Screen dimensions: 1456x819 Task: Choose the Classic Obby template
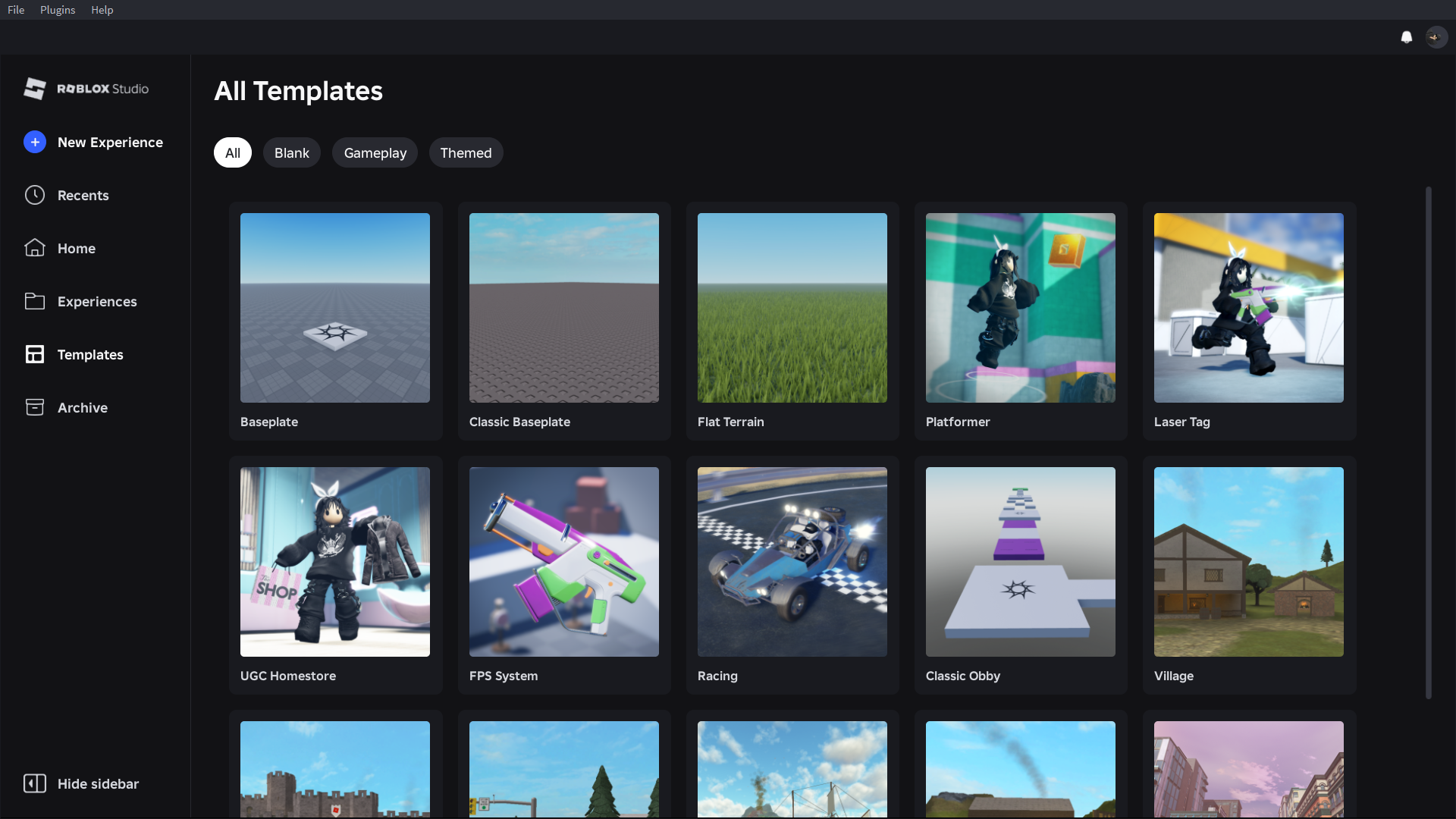1020,562
